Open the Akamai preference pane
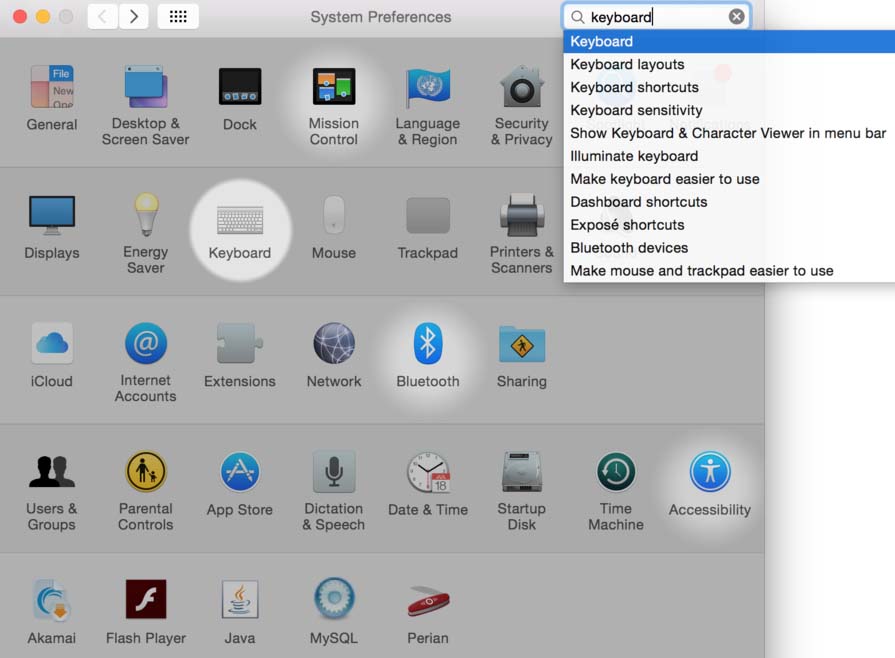 pos(51,612)
